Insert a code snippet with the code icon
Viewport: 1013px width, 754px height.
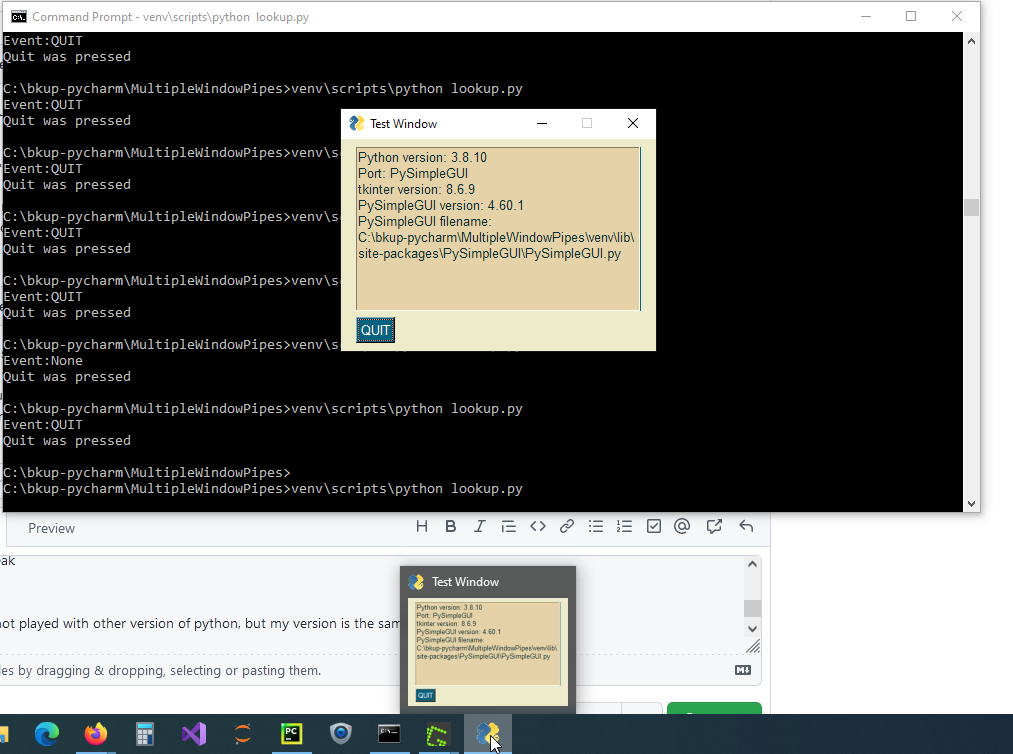click(537, 526)
